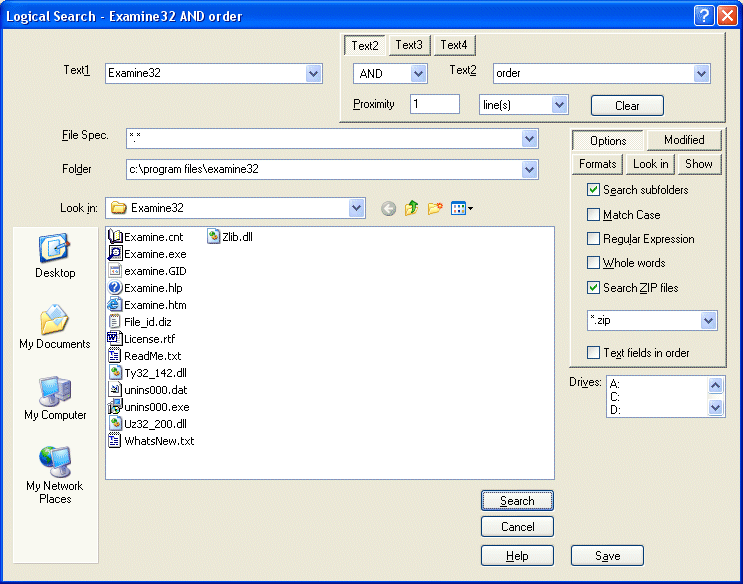
Task: Switch to the Text4 tab
Action: (x=454, y=45)
